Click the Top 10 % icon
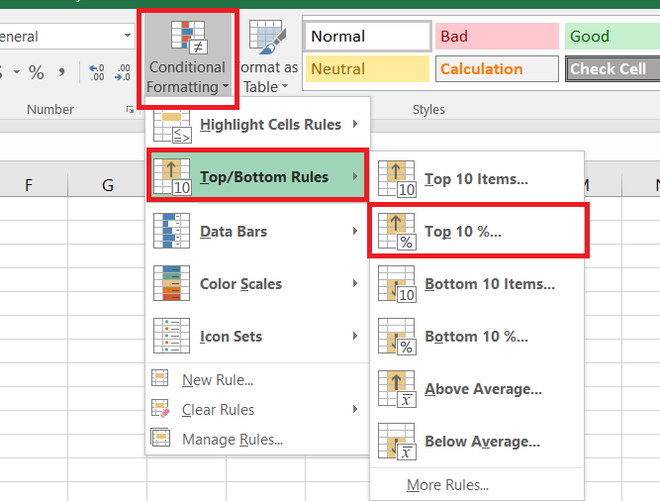Screen dimensions: 660x501 pos(397,232)
